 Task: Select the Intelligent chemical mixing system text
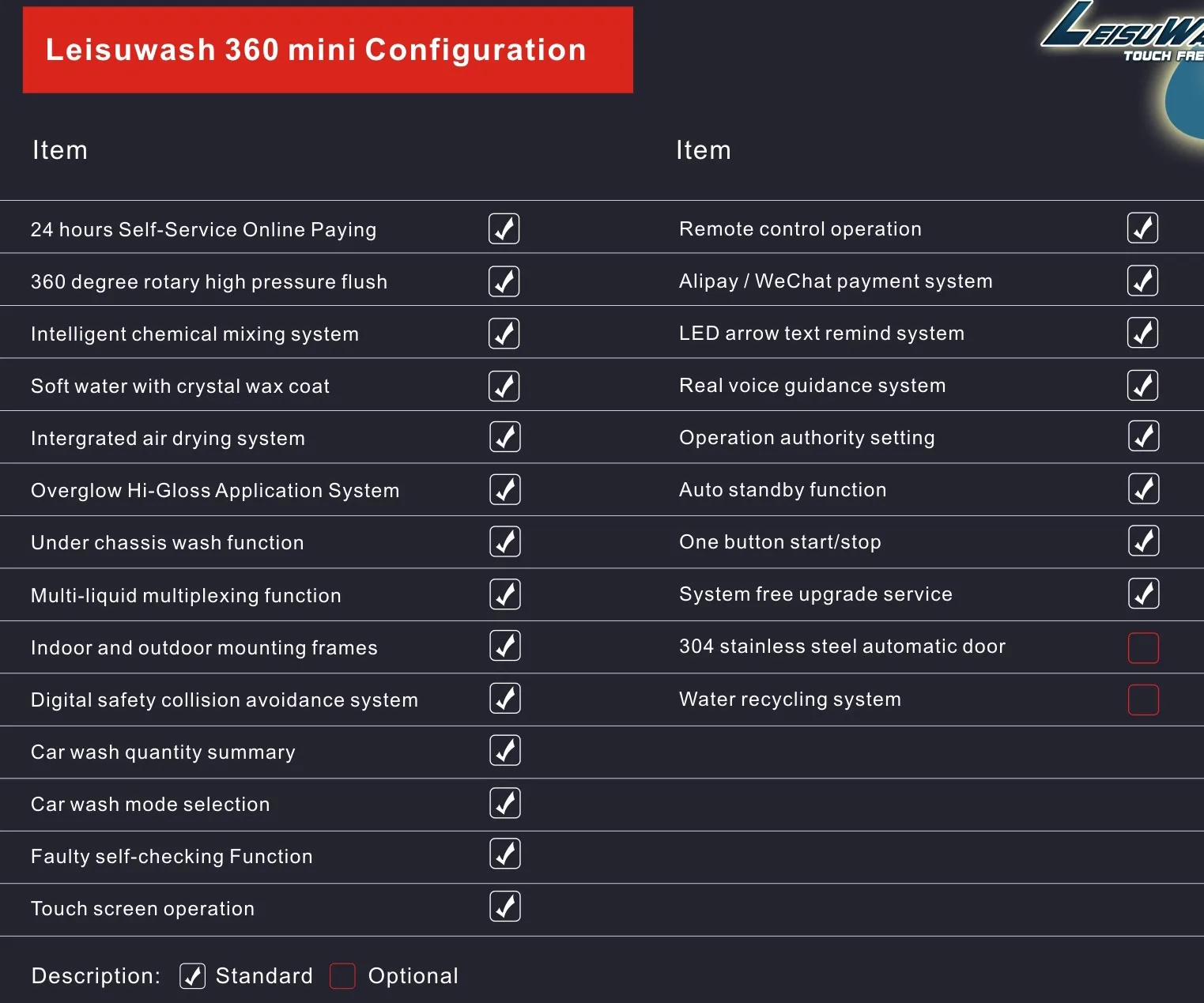pyautogui.click(x=194, y=334)
